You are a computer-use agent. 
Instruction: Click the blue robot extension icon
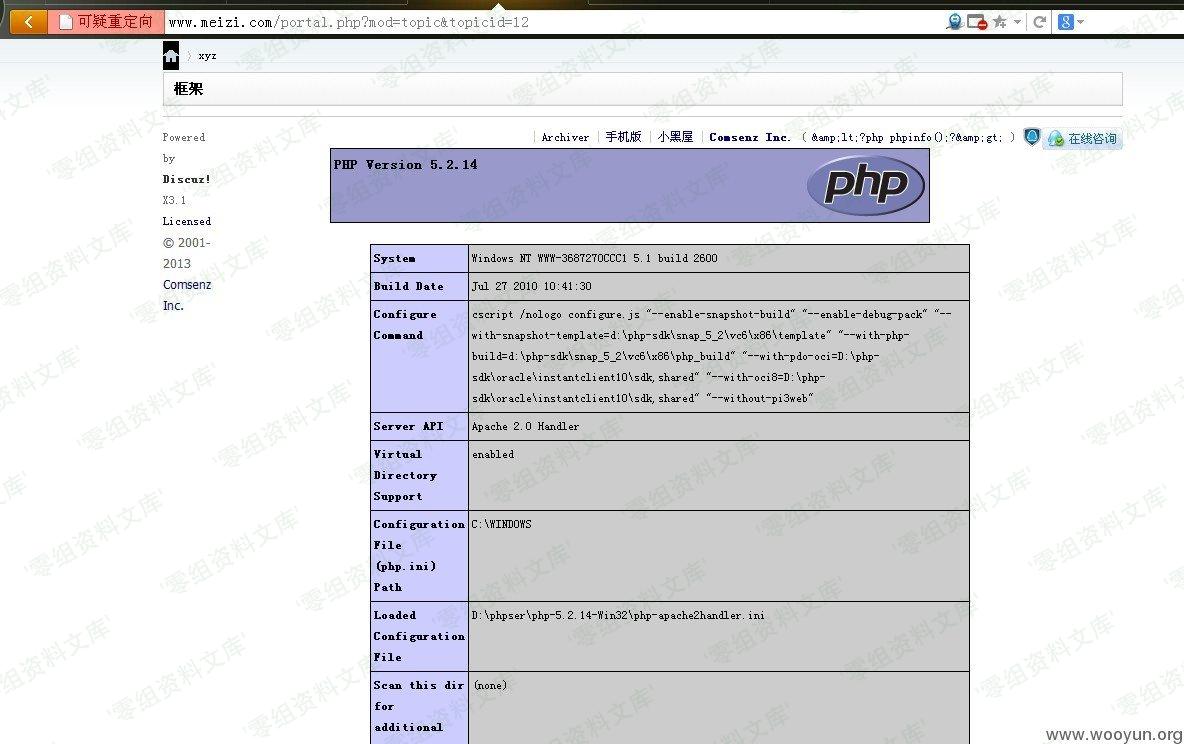(955, 21)
